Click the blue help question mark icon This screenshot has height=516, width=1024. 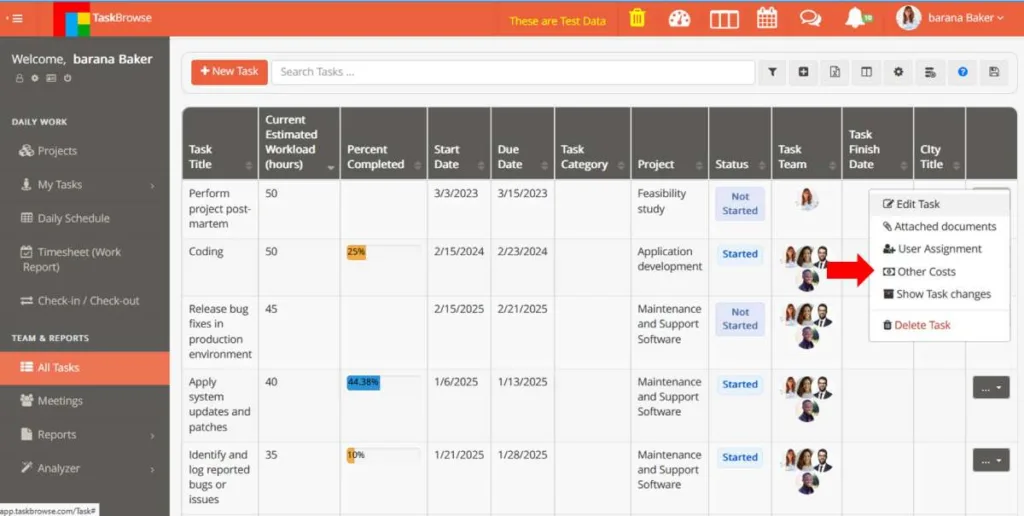pyautogui.click(x=962, y=72)
